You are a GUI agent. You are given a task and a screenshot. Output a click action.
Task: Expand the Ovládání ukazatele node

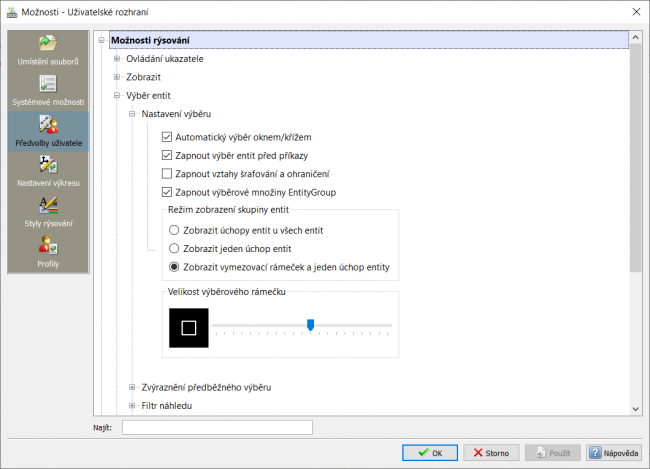[x=117, y=58]
